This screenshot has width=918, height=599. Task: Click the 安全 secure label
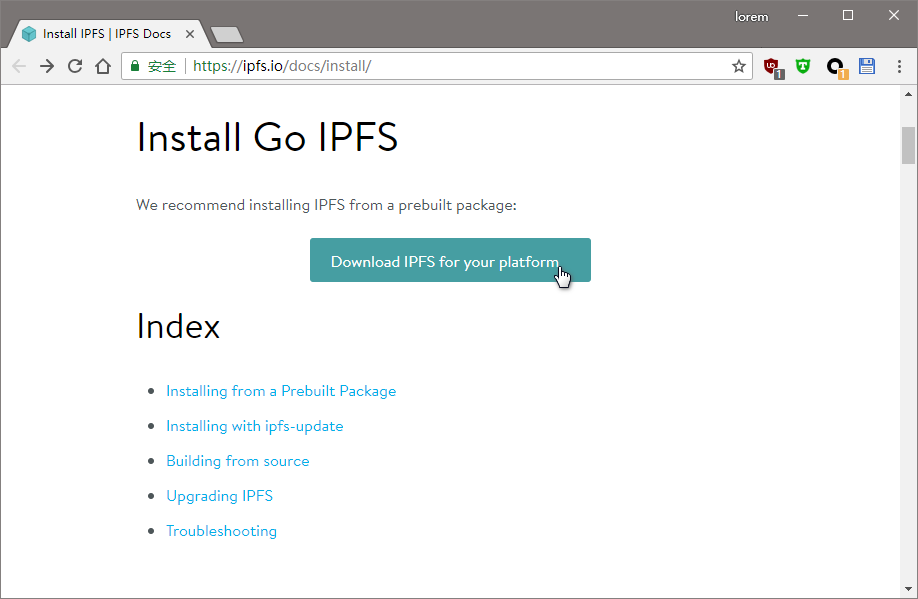(x=162, y=66)
